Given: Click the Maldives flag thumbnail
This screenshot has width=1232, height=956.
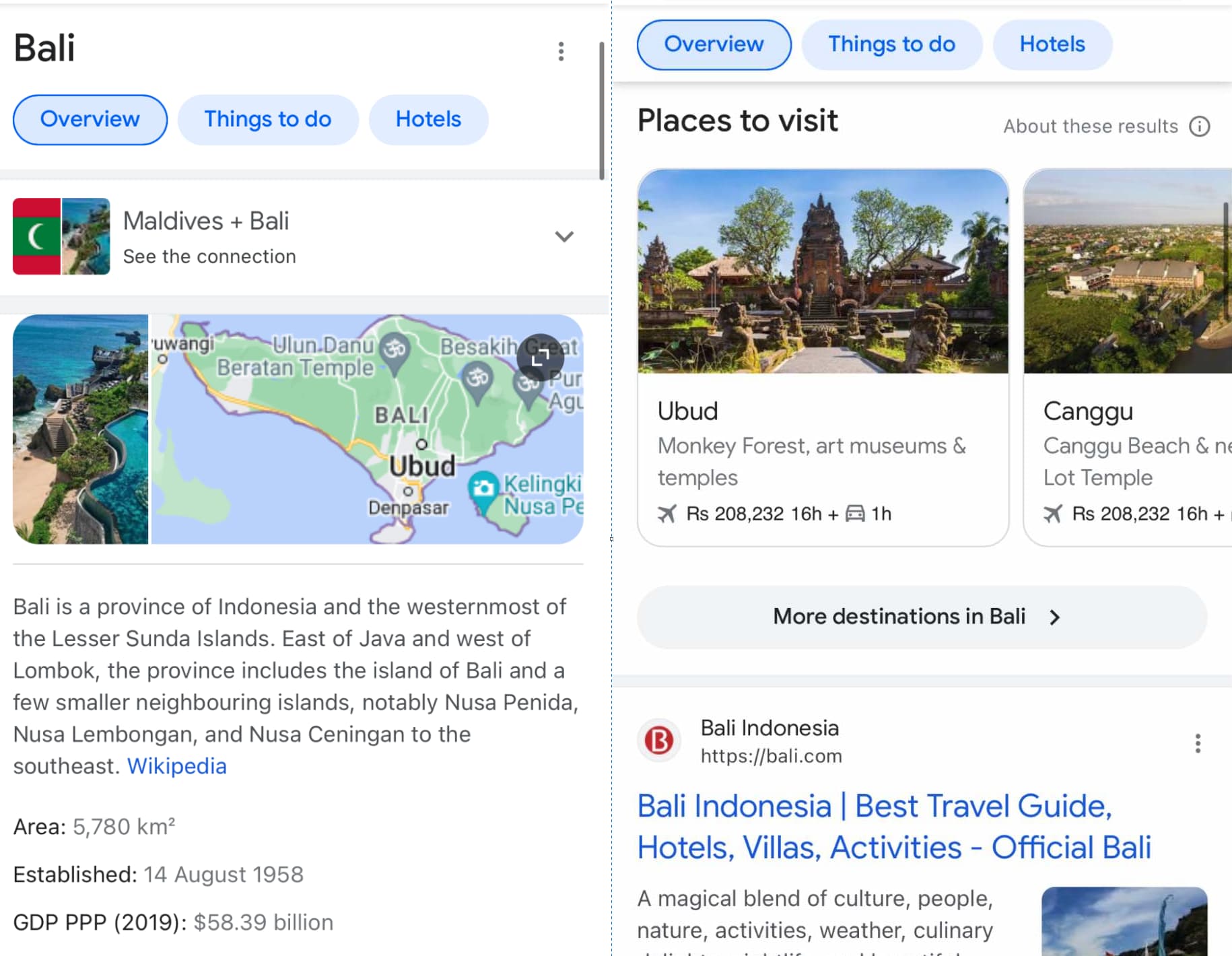Looking at the screenshot, I should coord(36,236).
